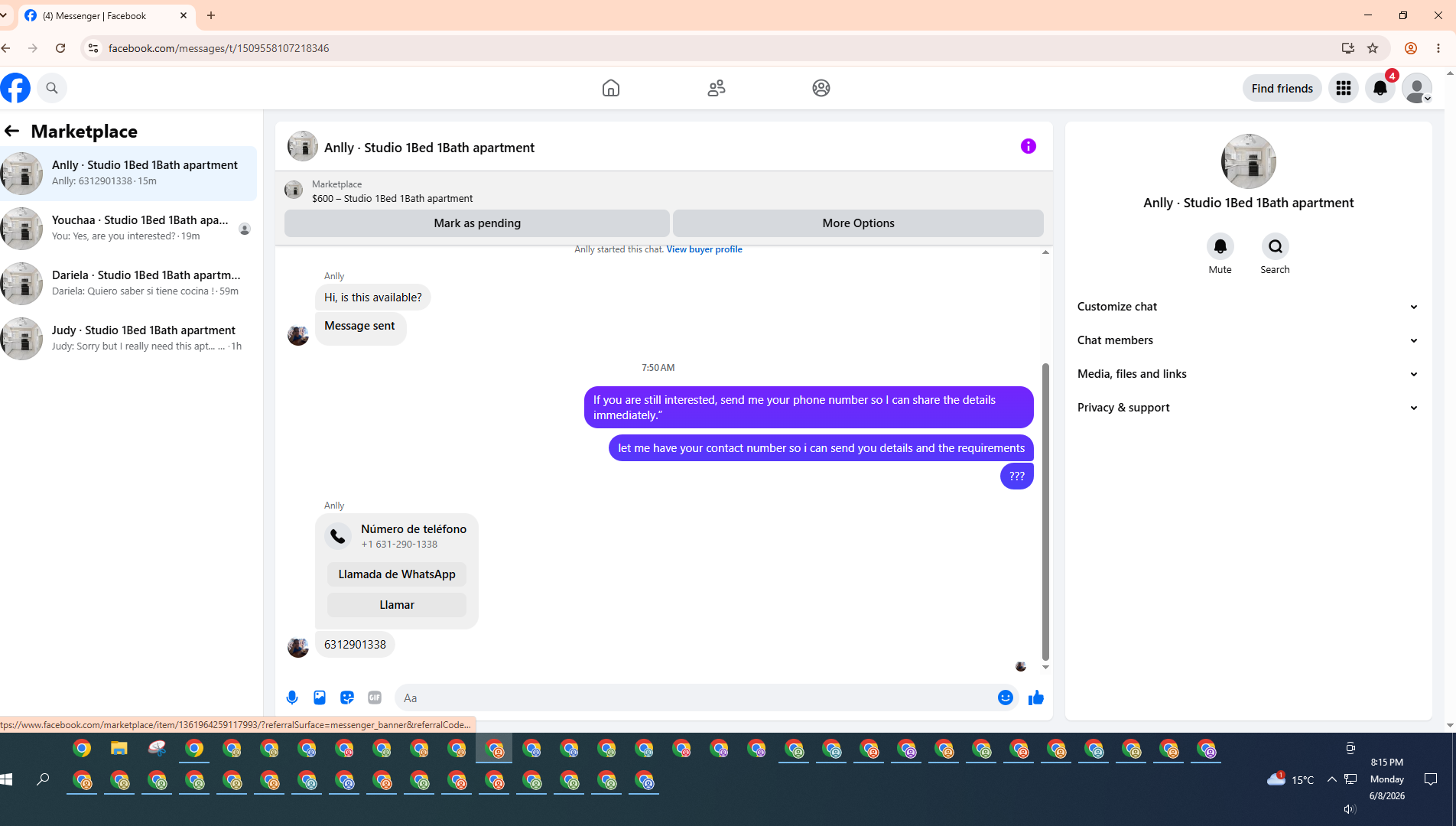Open File Explorer from the taskbar
Viewport: 1456px width, 826px height.
pyautogui.click(x=119, y=748)
